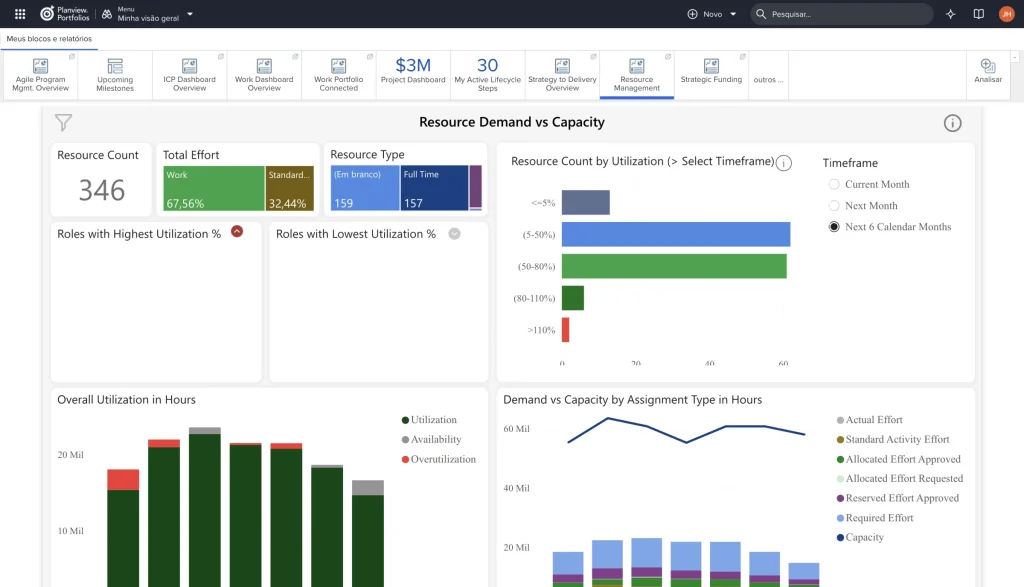Screen dimensions: 1024x587
Task: Expand the Novo dropdown arrow
Action: (733, 14)
